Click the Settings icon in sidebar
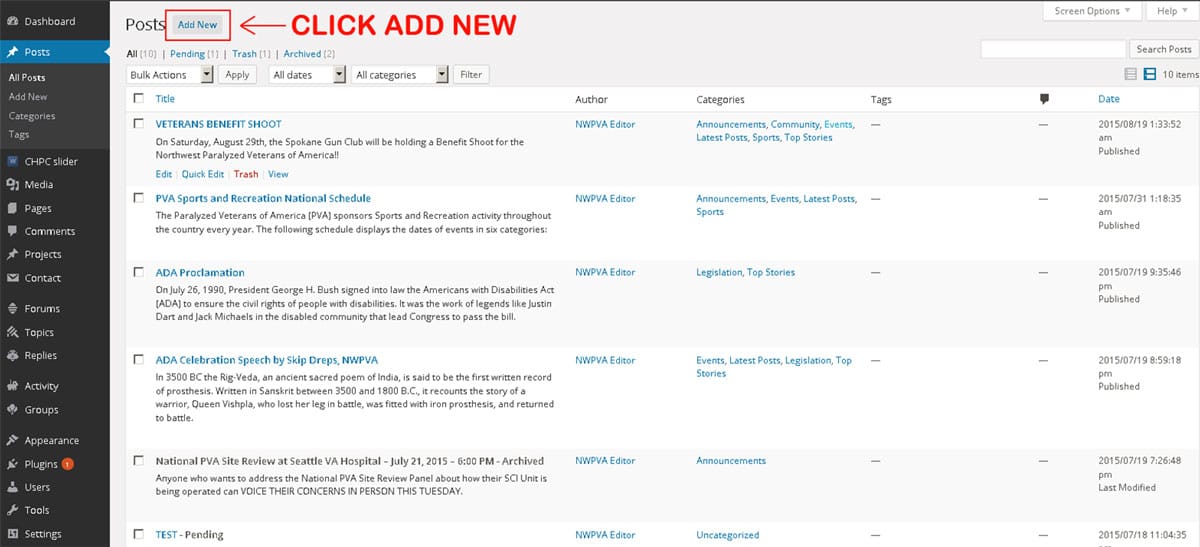The image size is (1200, 547). click(x=12, y=534)
